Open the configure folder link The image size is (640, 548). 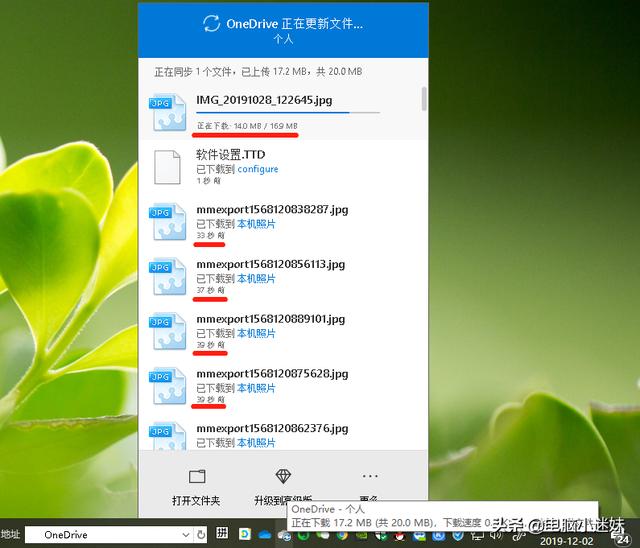[x=258, y=169]
